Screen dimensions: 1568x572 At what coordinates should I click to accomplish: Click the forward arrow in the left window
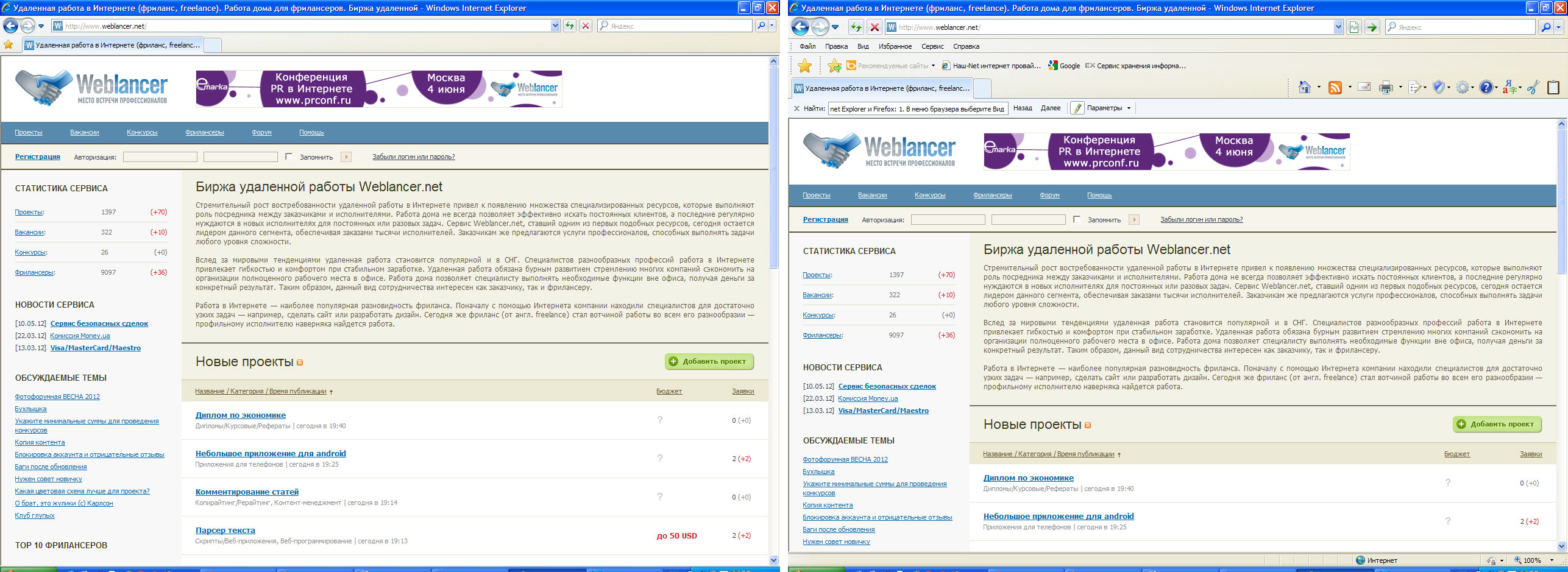point(27,26)
